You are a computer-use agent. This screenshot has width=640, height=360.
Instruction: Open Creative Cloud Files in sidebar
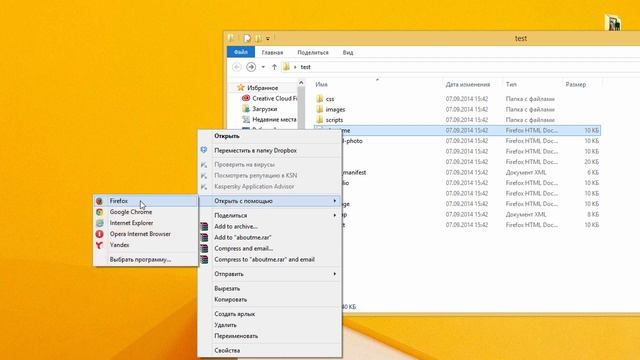269,98
